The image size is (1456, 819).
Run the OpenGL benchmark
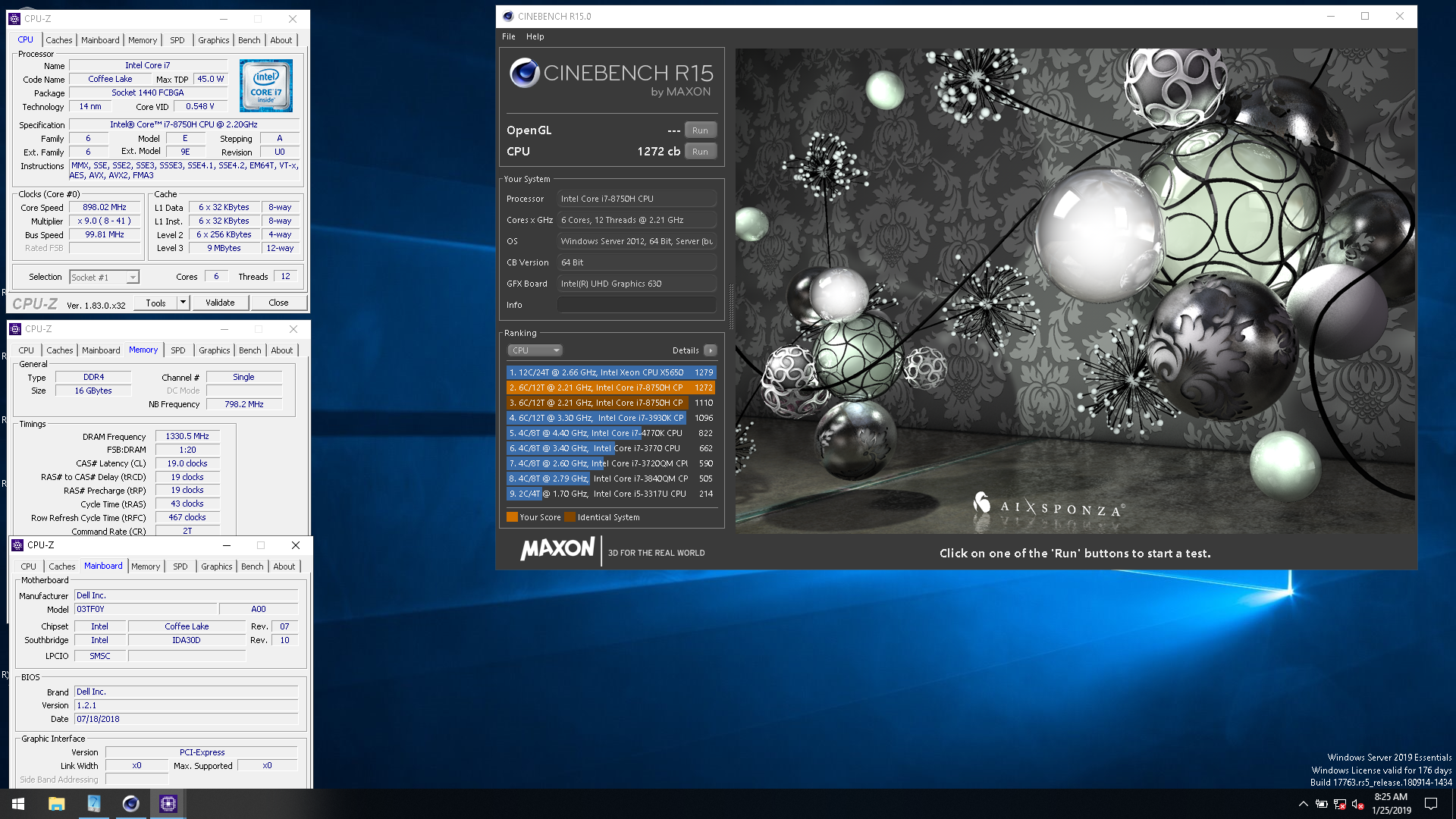700,130
